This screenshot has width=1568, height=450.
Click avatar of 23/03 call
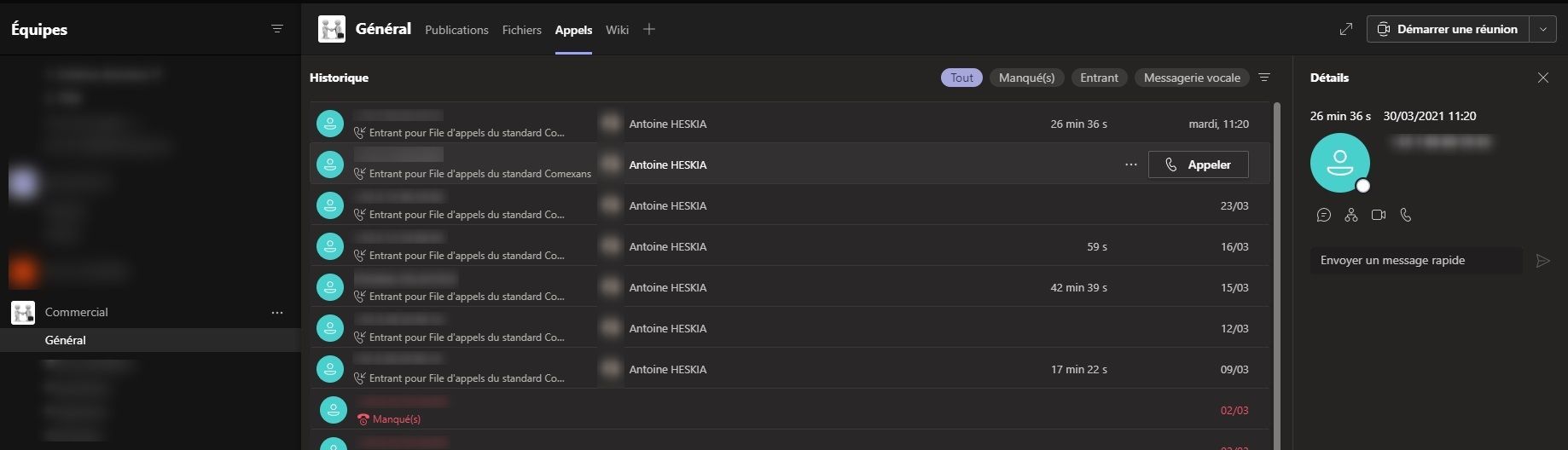(x=330, y=205)
